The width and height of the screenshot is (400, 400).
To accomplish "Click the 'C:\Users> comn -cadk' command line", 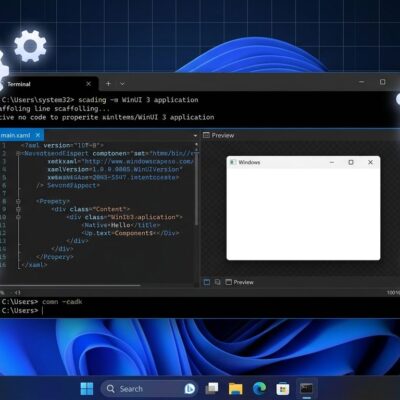I will [42, 302].
